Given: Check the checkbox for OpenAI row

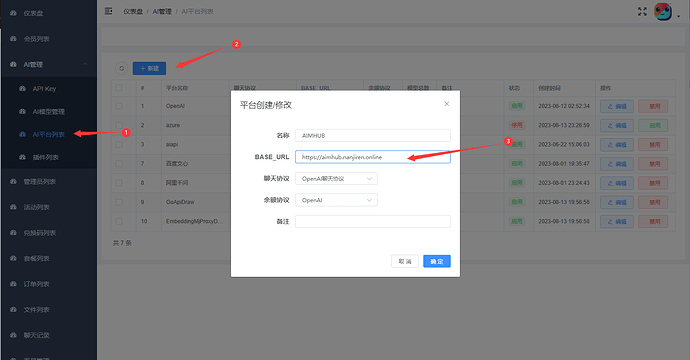Looking at the screenshot, I should click(x=119, y=106).
